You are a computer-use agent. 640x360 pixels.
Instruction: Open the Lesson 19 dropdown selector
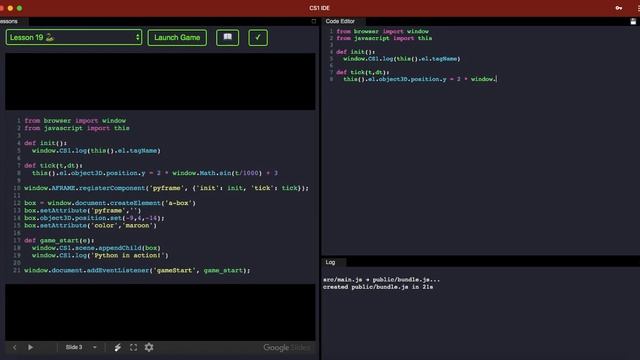(73, 38)
